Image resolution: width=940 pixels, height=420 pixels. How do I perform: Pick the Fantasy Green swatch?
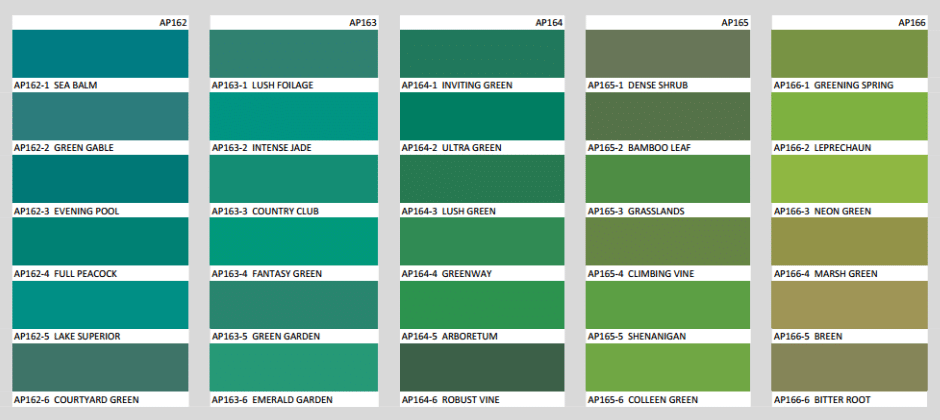293,242
